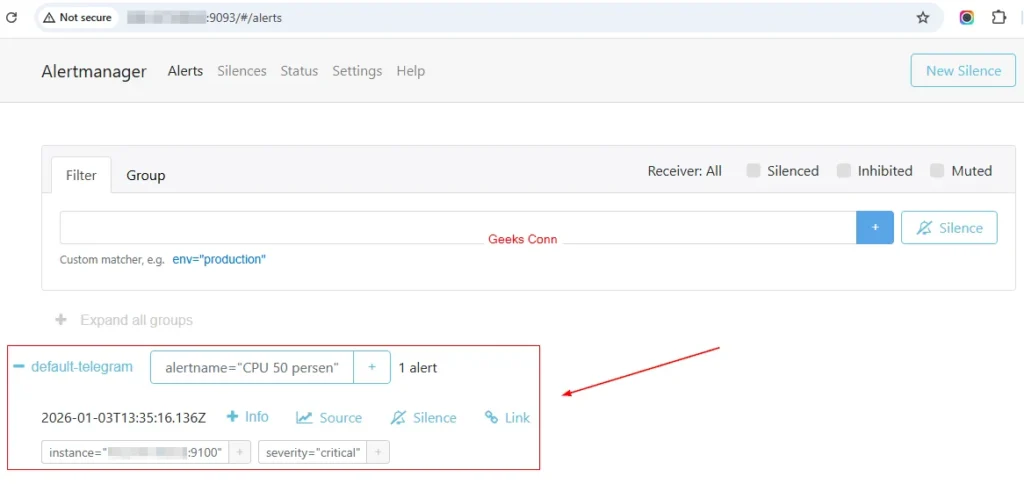Focus the custom matcher filter input

458,227
